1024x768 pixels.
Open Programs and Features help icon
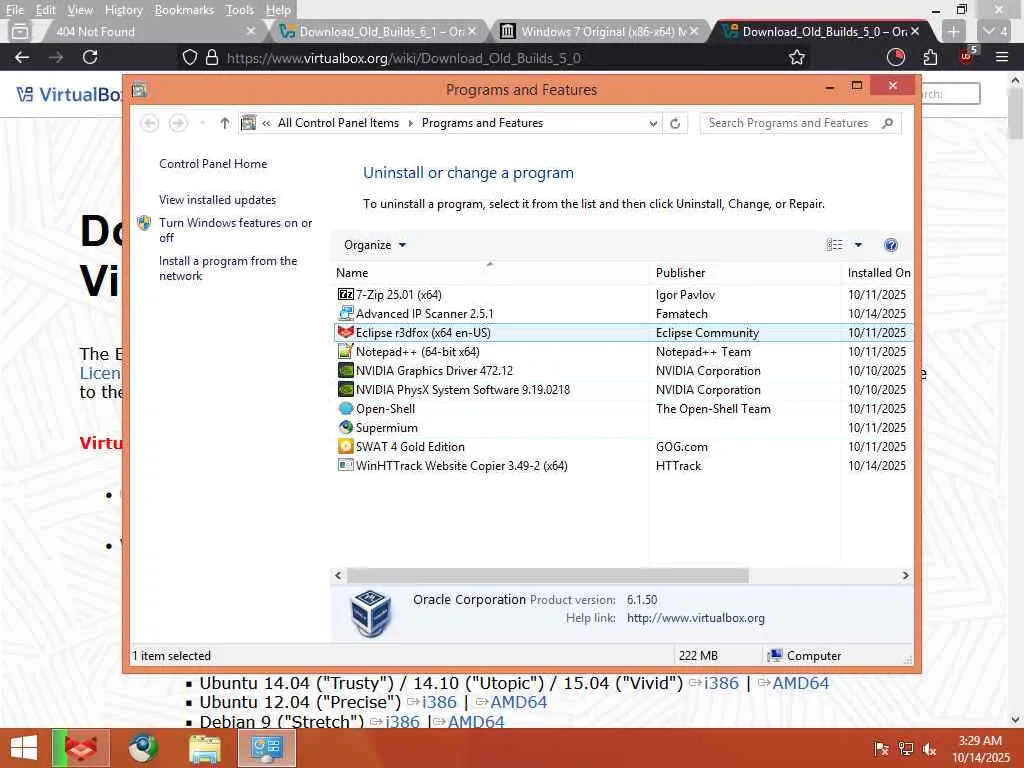coord(890,245)
